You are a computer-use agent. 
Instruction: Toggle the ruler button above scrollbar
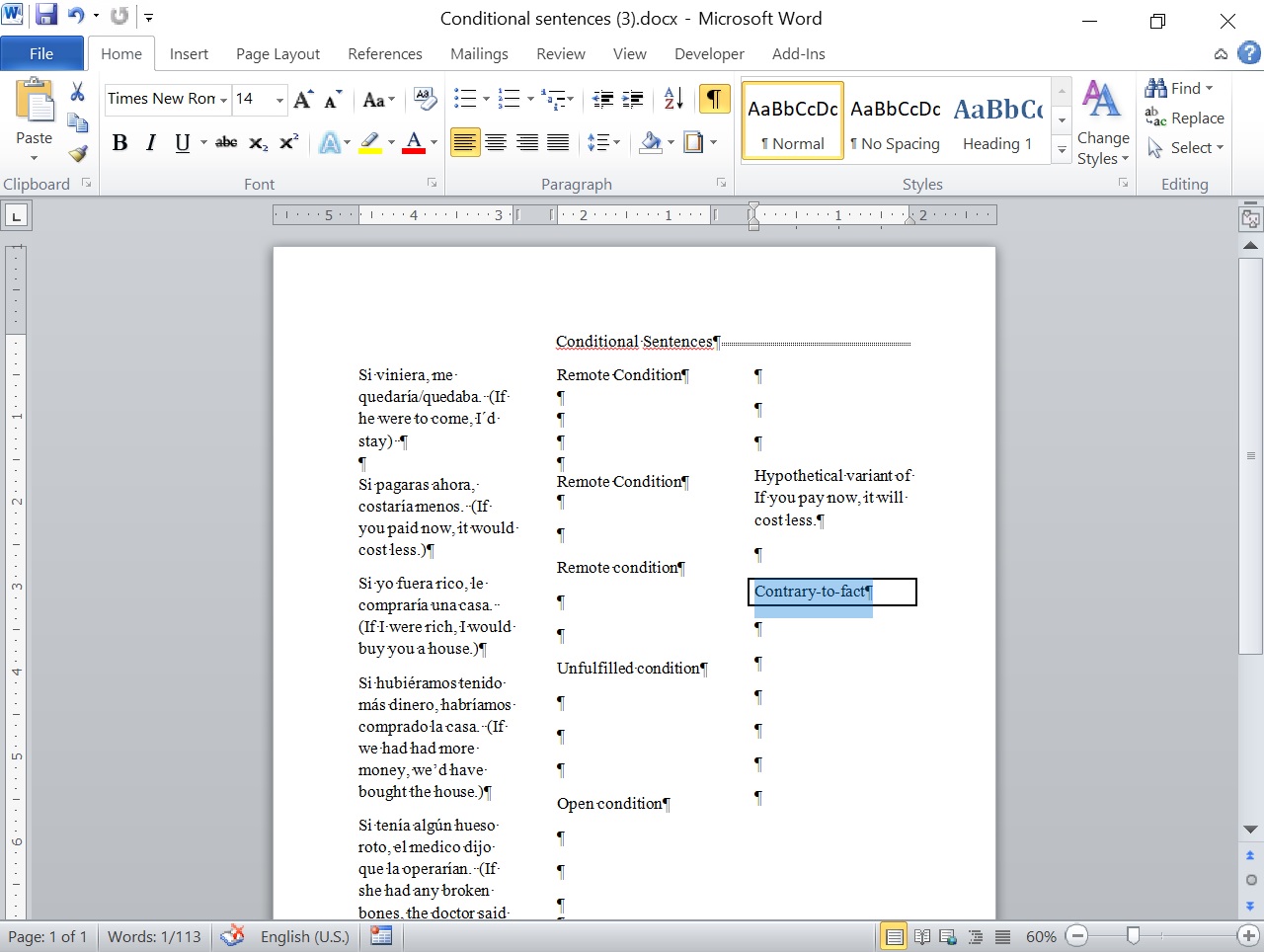click(1250, 219)
